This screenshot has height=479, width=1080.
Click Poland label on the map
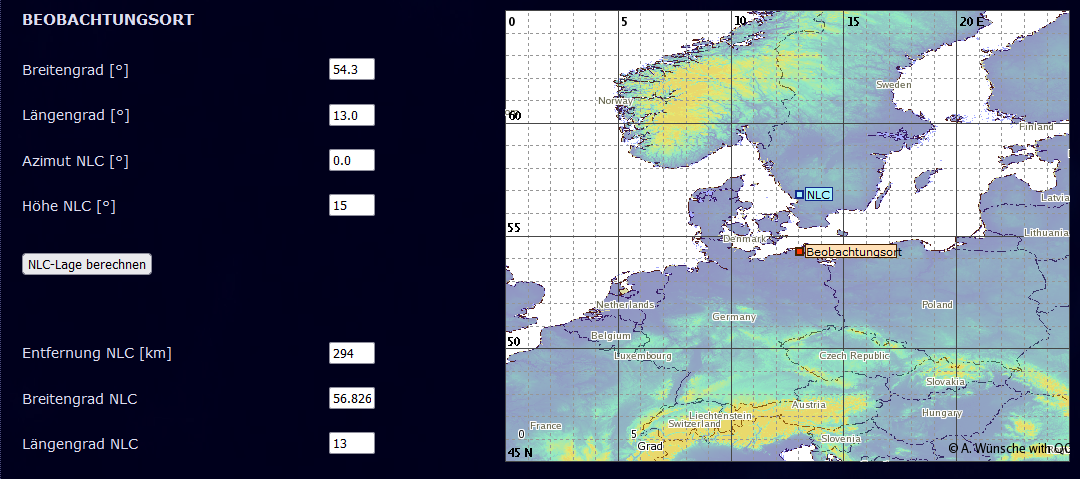[937, 304]
